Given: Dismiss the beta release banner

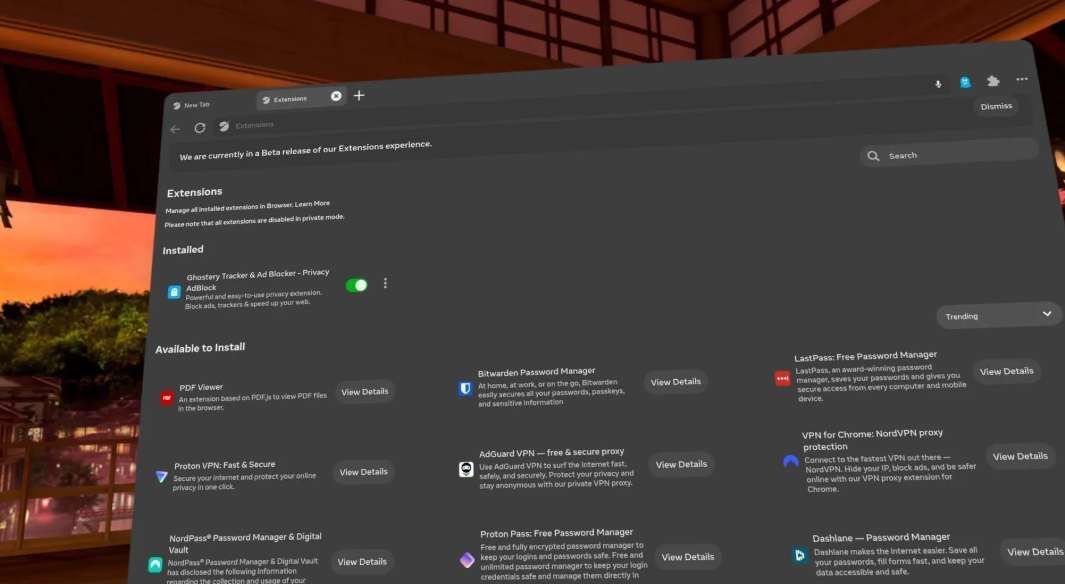Looking at the screenshot, I should coord(995,106).
